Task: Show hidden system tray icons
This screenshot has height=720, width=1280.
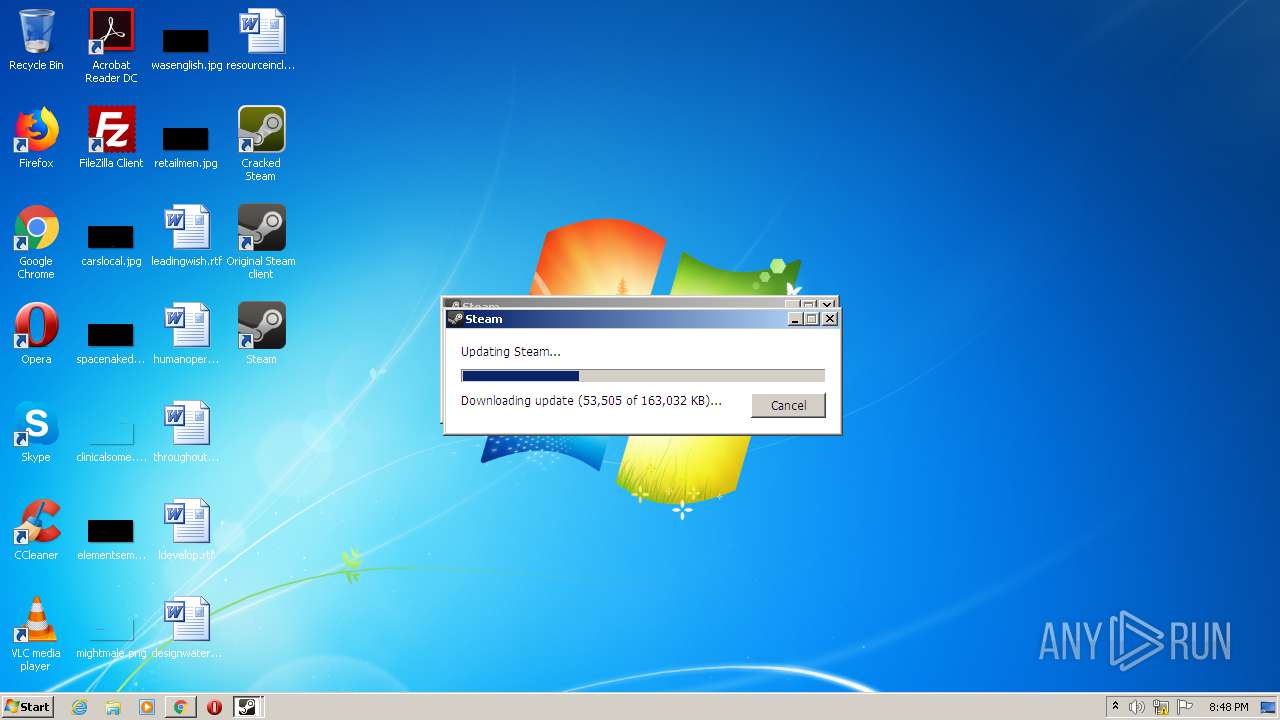Action: point(1115,706)
